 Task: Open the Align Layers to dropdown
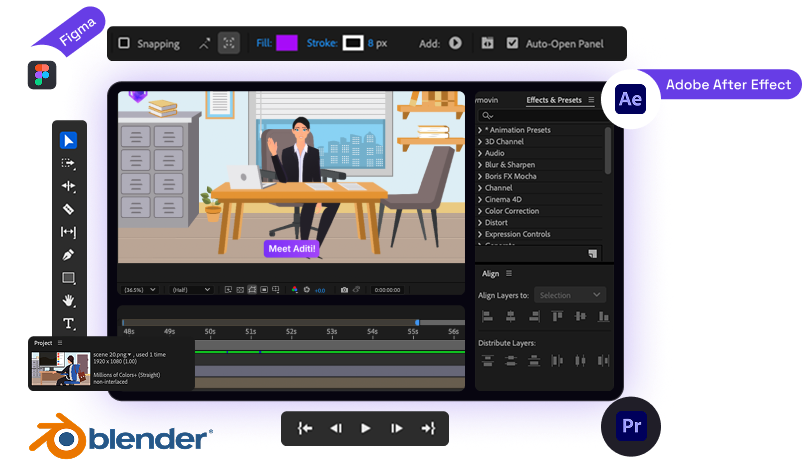[569, 295]
